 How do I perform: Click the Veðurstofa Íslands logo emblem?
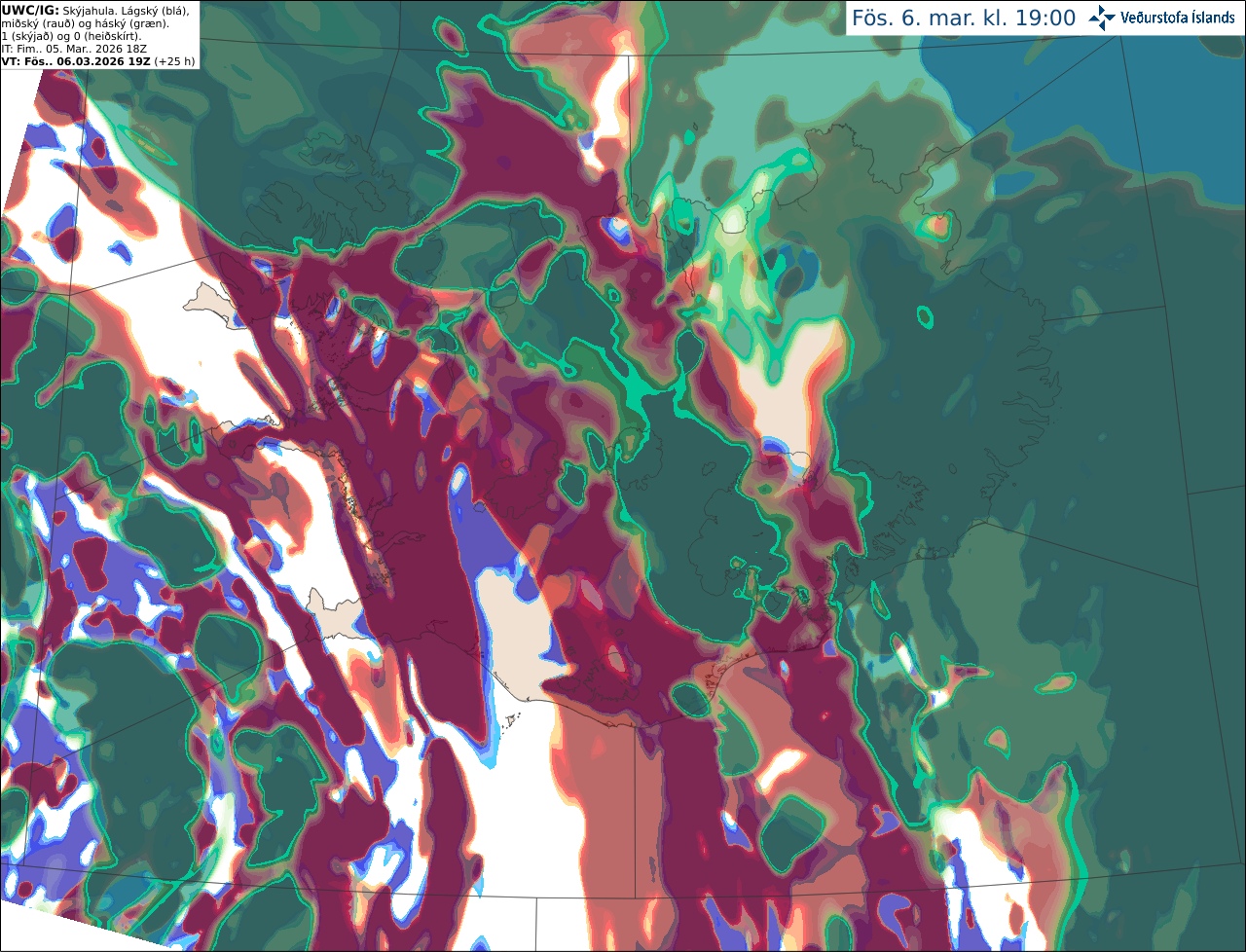(1101, 18)
